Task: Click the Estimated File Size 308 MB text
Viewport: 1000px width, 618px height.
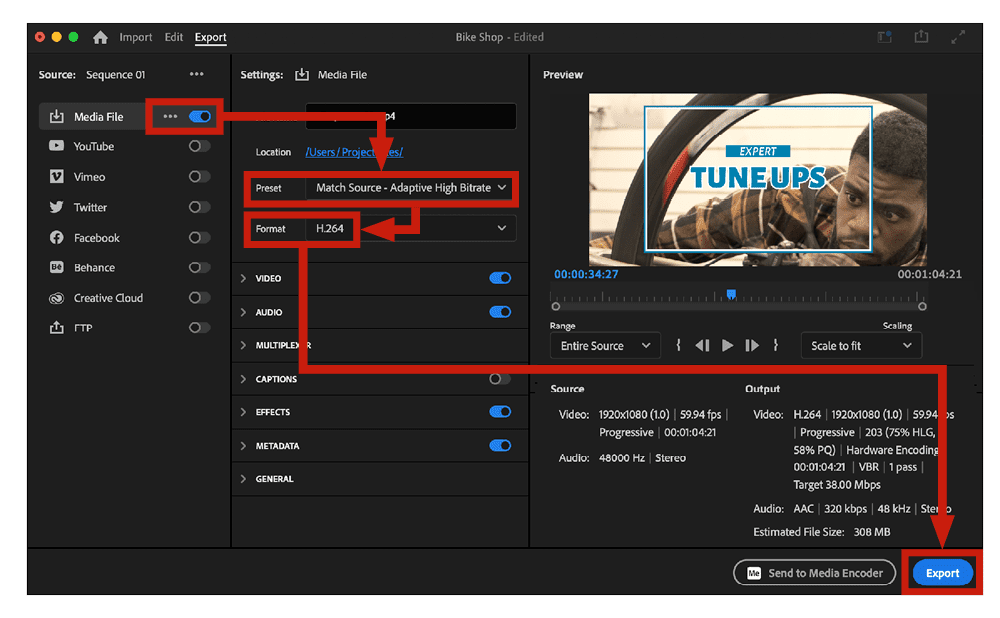Action: (x=821, y=532)
